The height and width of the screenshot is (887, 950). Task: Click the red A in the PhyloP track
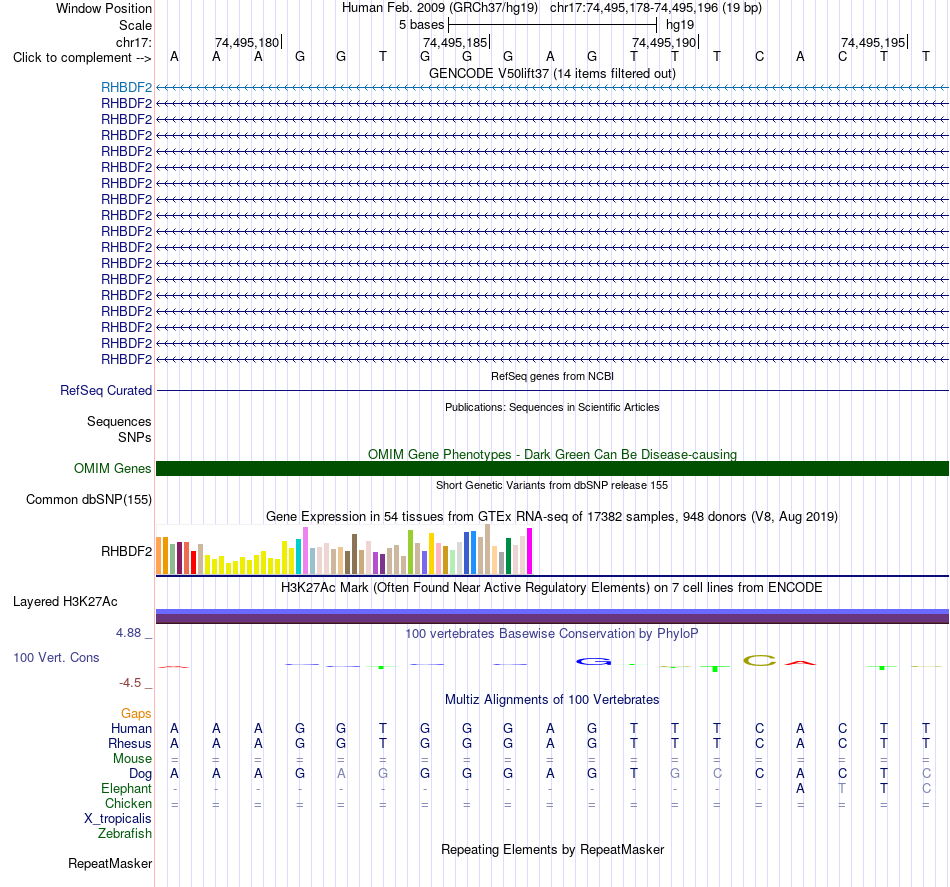(x=800, y=663)
